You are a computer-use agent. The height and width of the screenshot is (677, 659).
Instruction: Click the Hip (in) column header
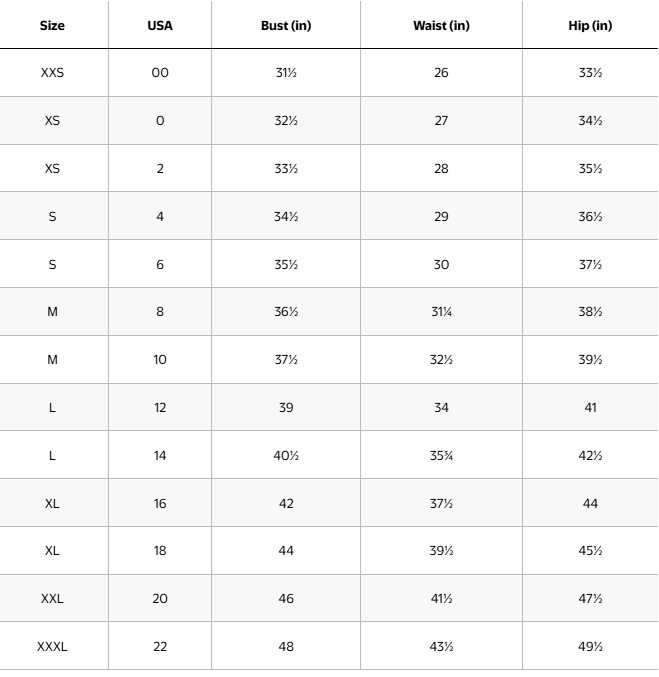[x=590, y=25]
